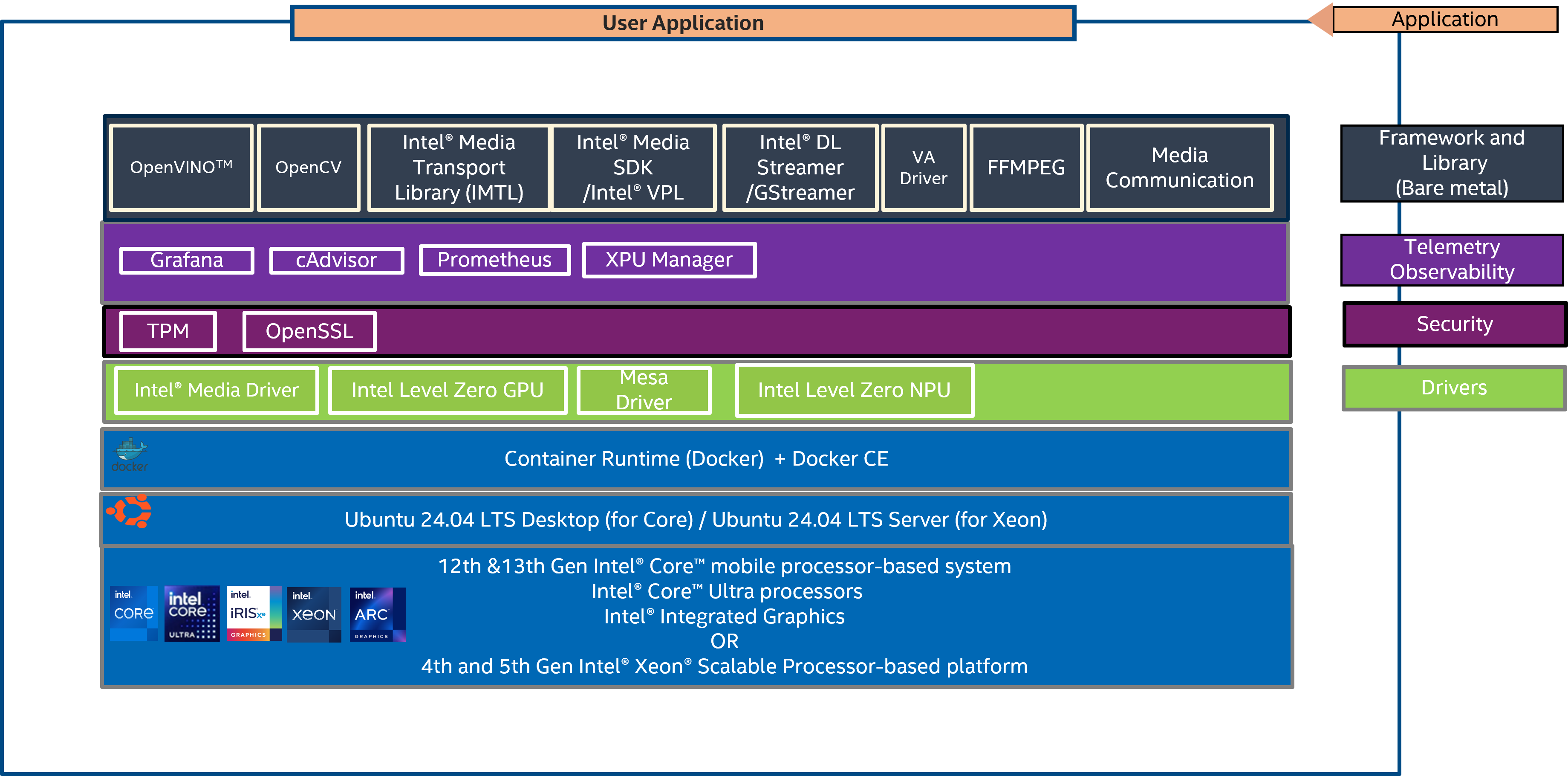Screen dimensions: 1568x776
Task: Click the OR text between processor lines
Action: (725, 641)
